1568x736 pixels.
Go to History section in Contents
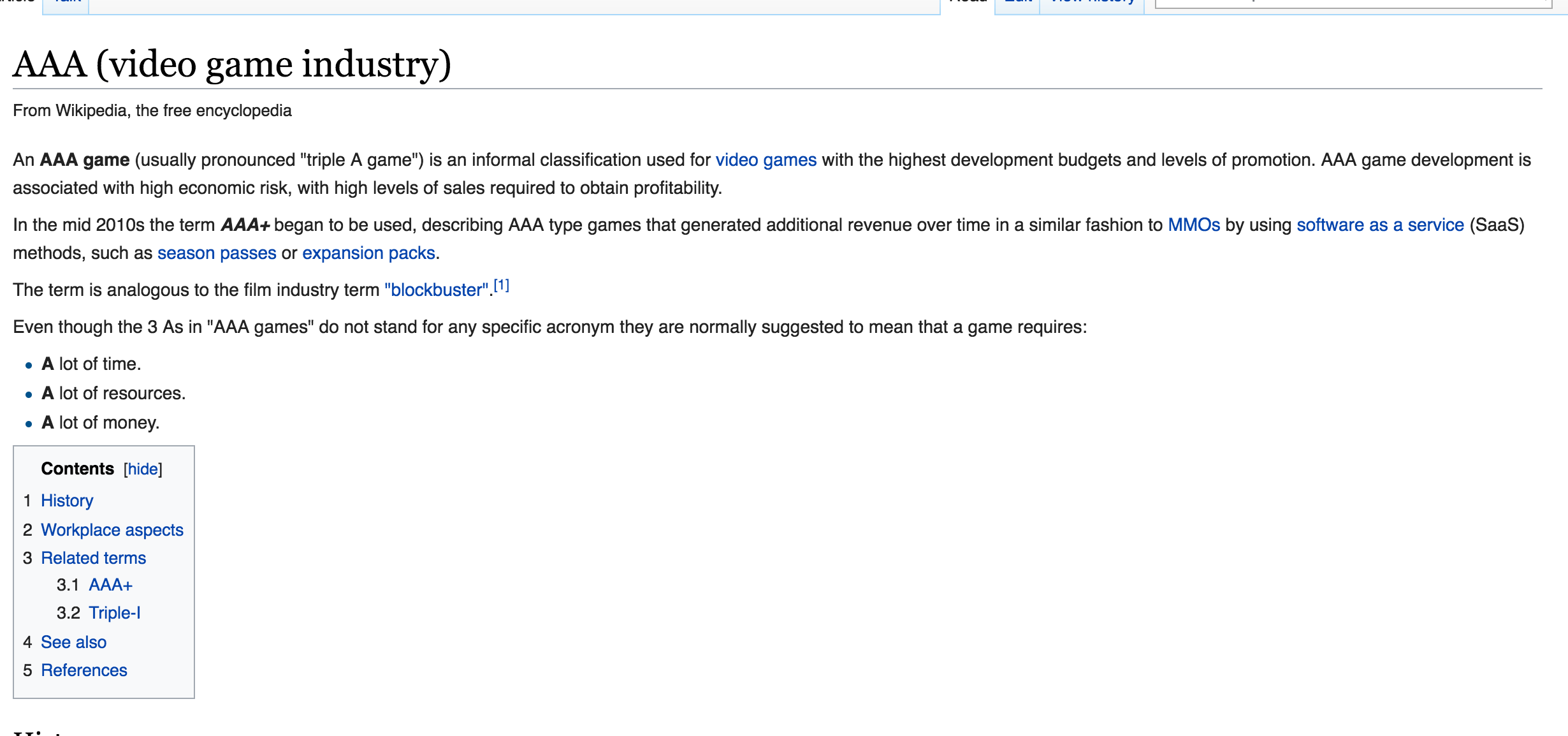(x=67, y=501)
